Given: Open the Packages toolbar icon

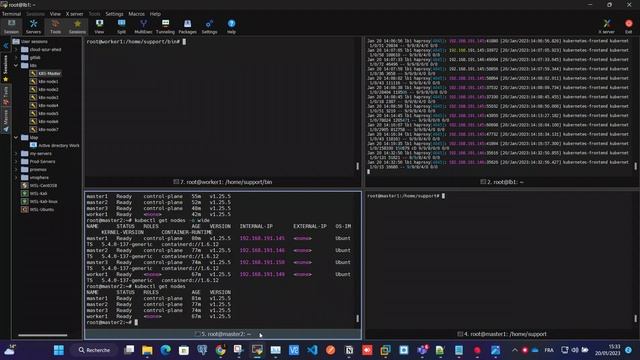Looking at the screenshot, I should (x=187, y=26).
